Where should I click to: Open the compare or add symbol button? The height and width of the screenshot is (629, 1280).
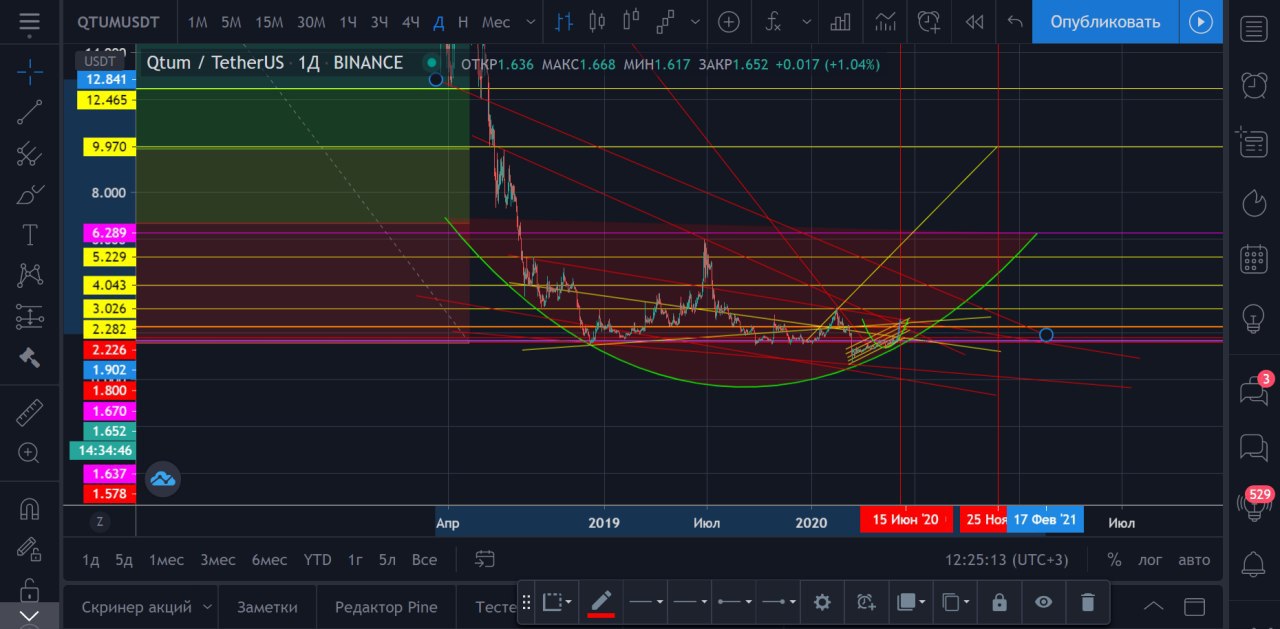click(x=729, y=21)
